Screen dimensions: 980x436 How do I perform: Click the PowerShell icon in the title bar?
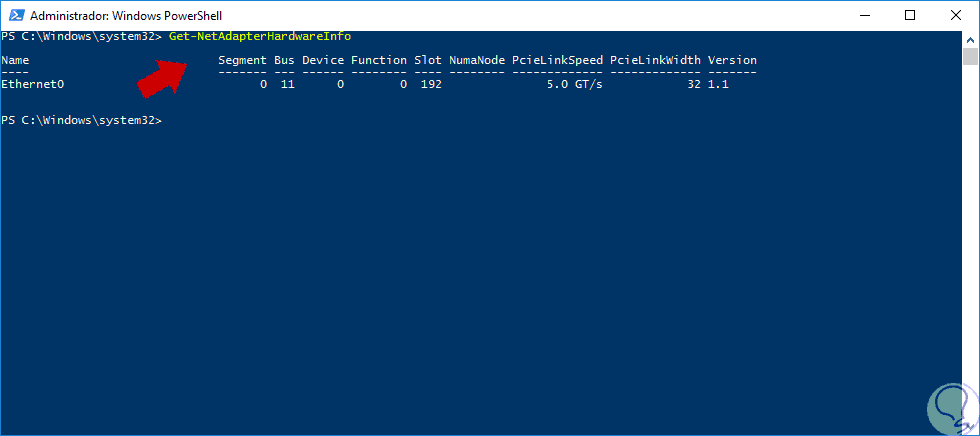point(14,15)
